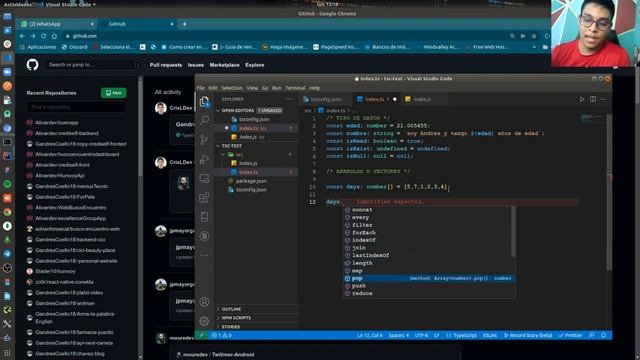Open tsconfig.json under TSC-TEST folder

pyautogui.click(x=256, y=190)
